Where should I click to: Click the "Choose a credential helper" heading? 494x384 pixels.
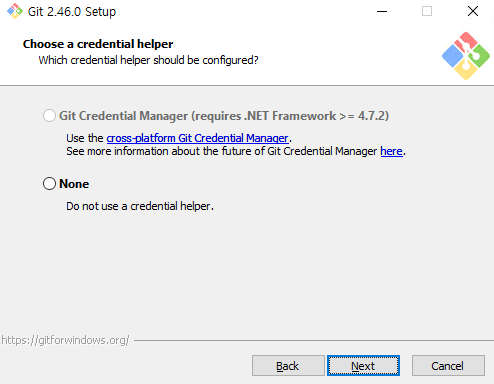[98, 44]
